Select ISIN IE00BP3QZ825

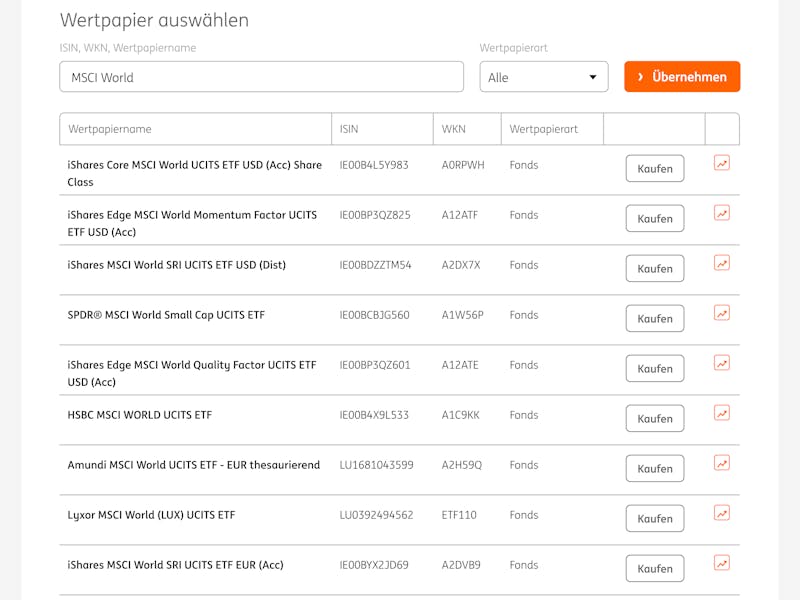[x=375, y=215]
